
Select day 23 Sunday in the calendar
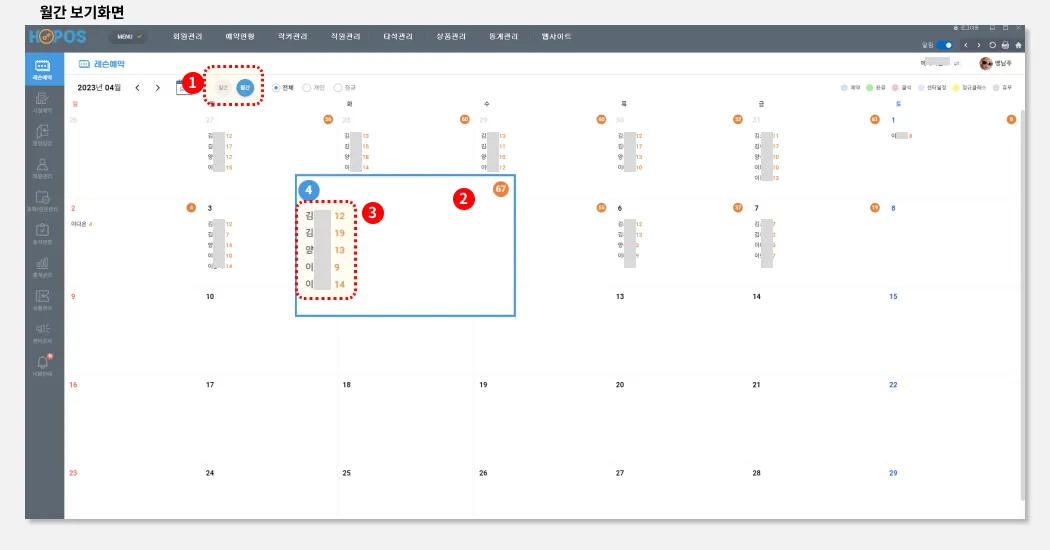pos(73,473)
